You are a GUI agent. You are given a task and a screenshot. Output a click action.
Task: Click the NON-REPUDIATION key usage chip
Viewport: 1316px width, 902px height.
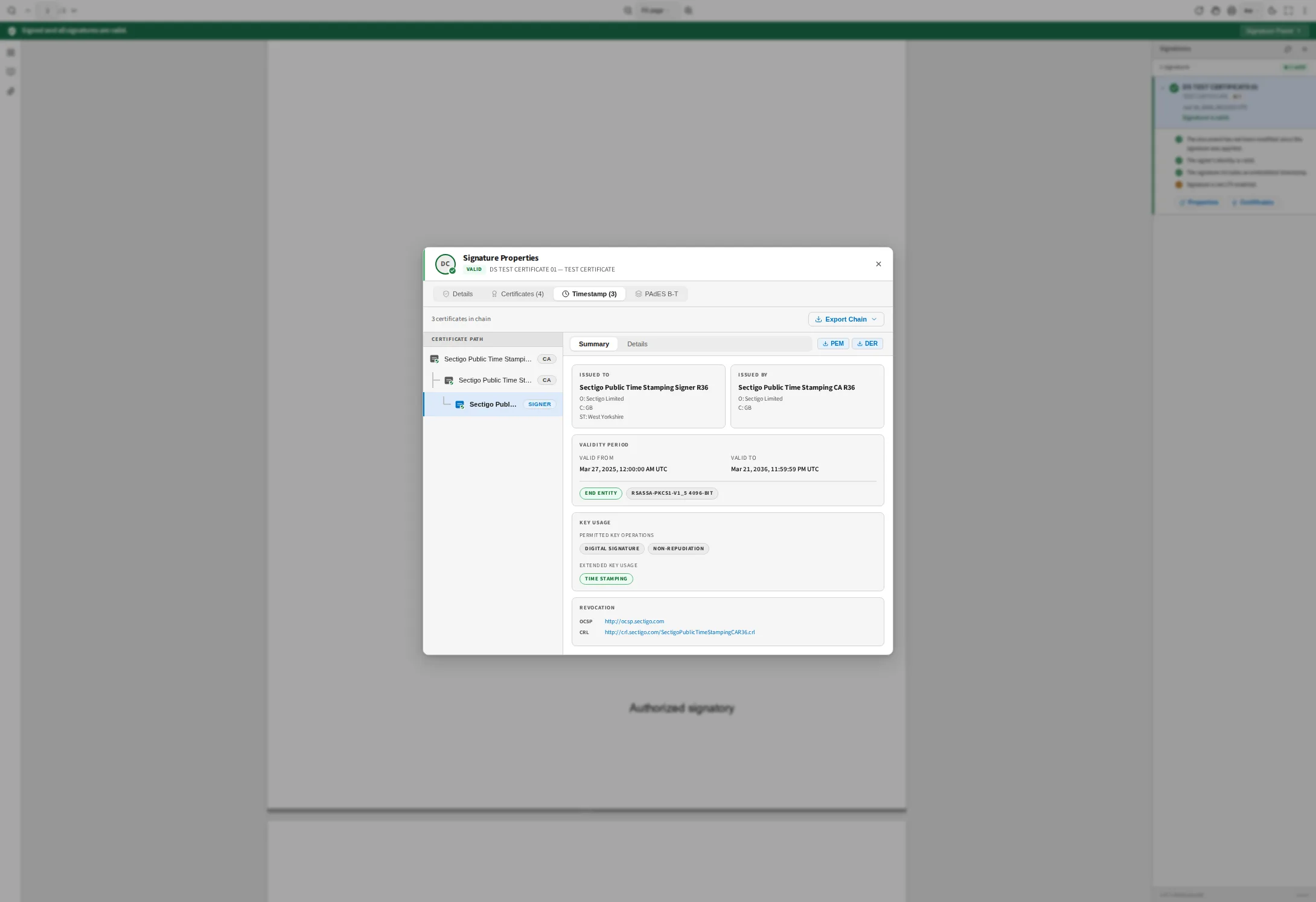[678, 548]
